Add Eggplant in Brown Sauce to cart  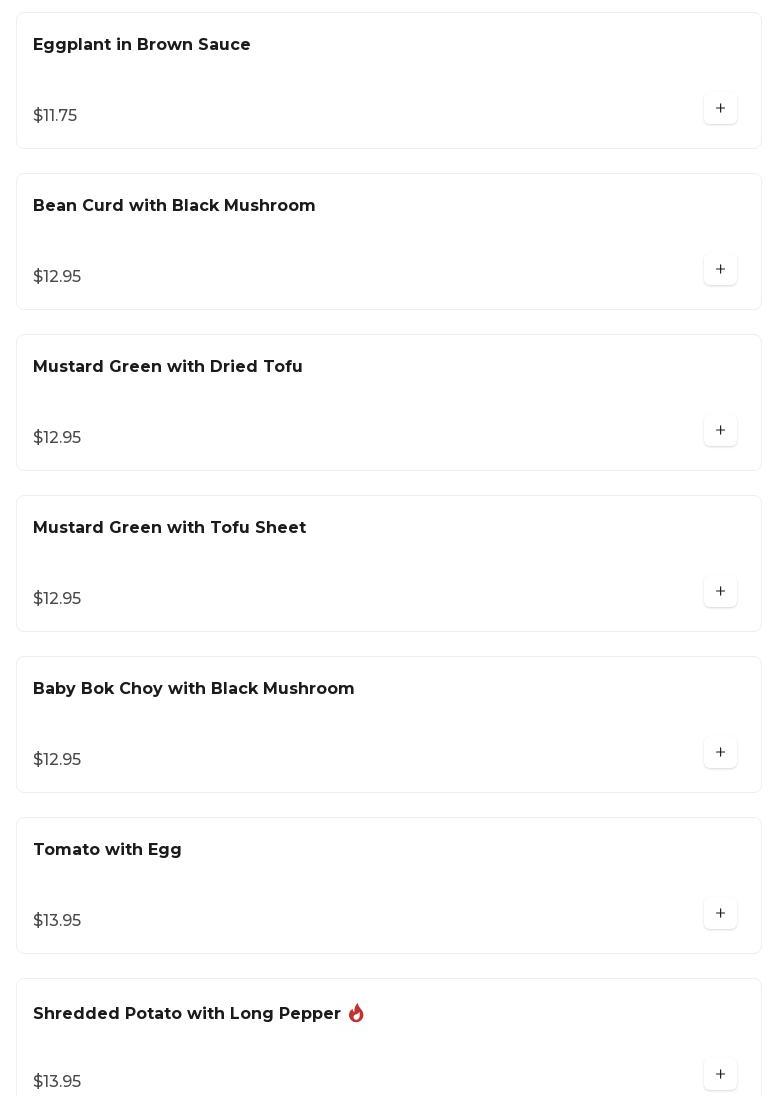[x=720, y=108]
